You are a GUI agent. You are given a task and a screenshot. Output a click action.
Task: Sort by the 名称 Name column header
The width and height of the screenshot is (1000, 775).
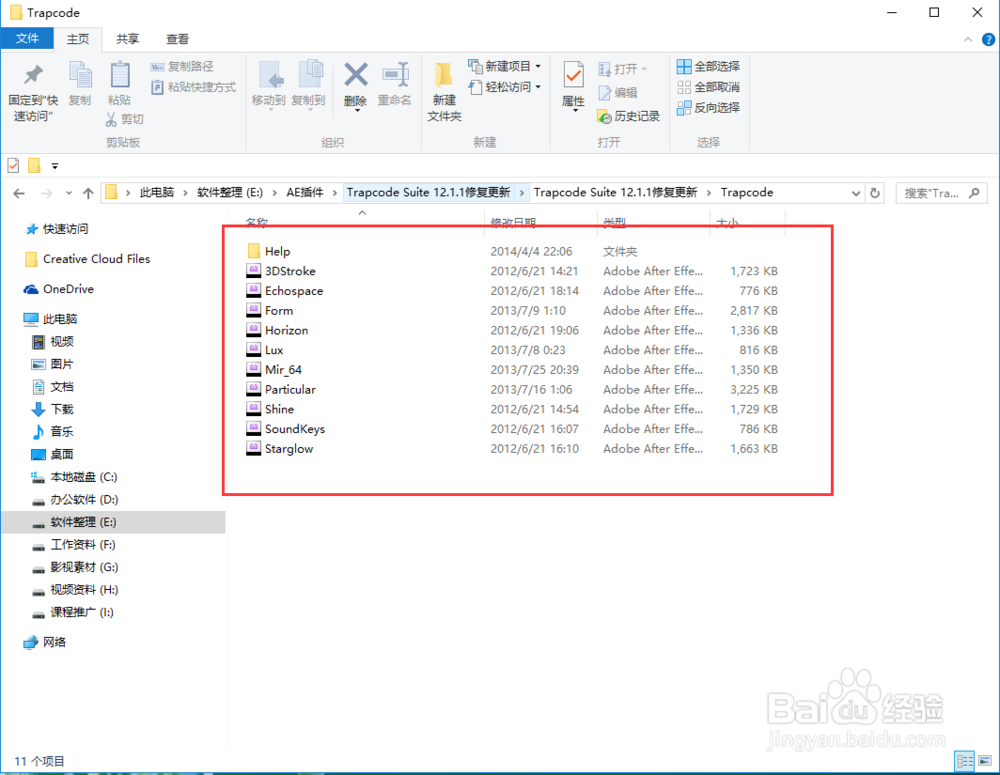pos(256,222)
